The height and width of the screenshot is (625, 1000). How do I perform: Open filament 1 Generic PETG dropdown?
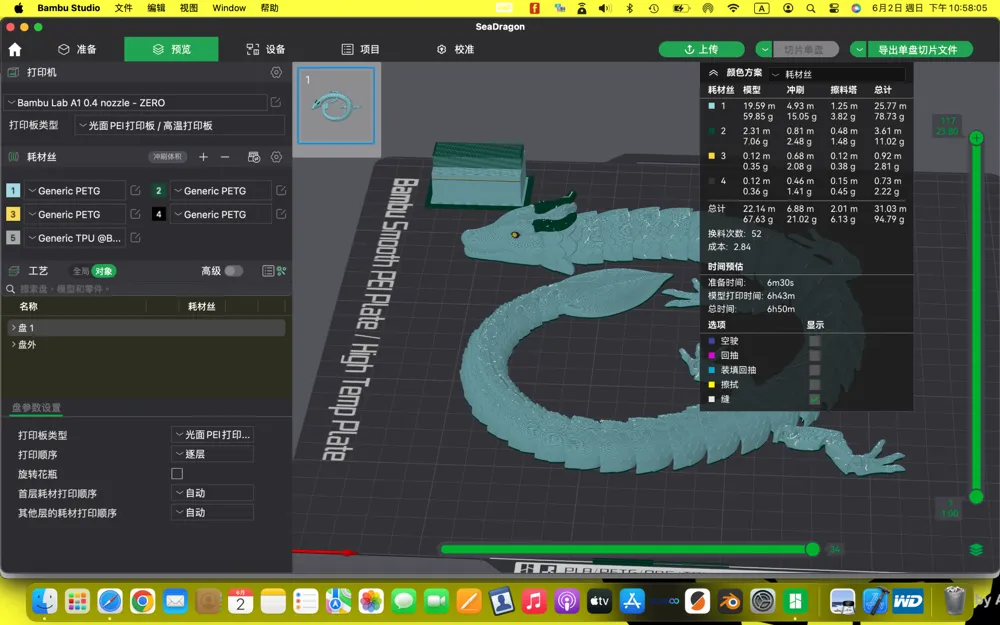75,190
